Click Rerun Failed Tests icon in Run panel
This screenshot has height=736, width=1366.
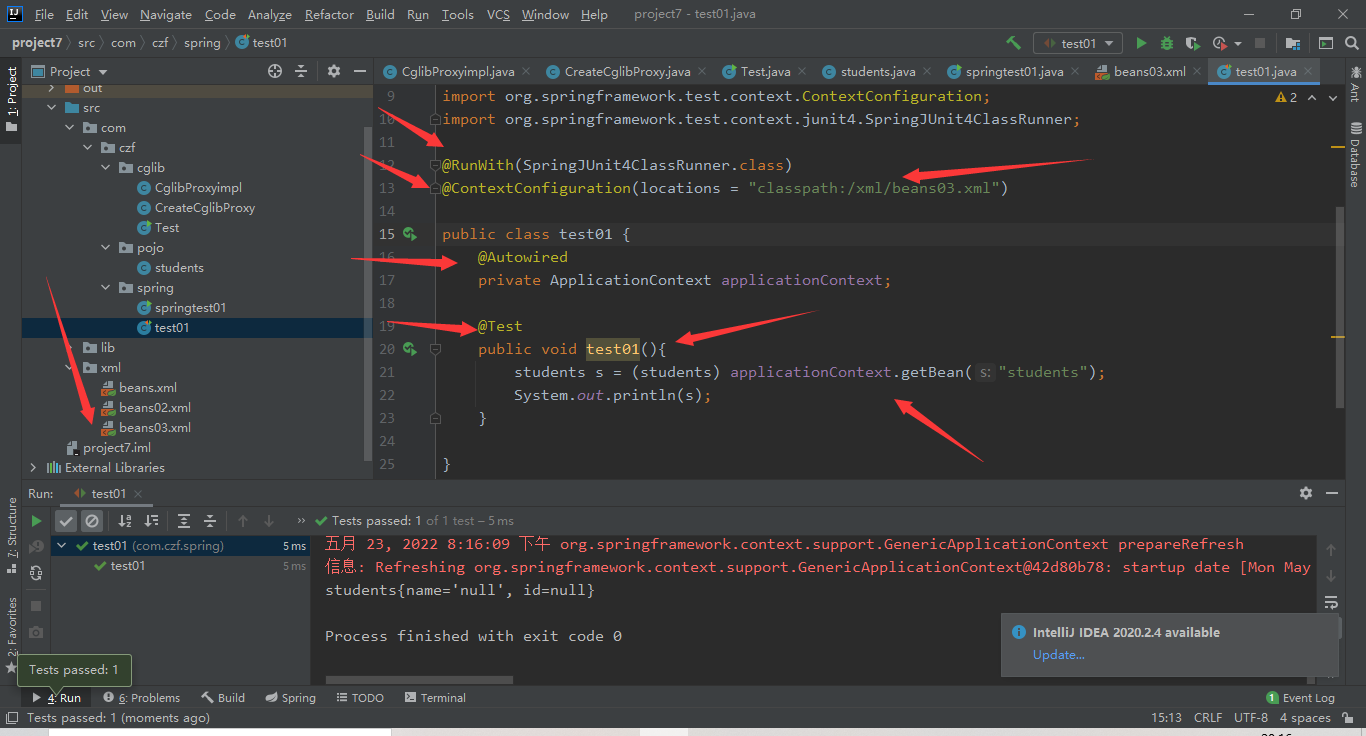click(x=36, y=546)
